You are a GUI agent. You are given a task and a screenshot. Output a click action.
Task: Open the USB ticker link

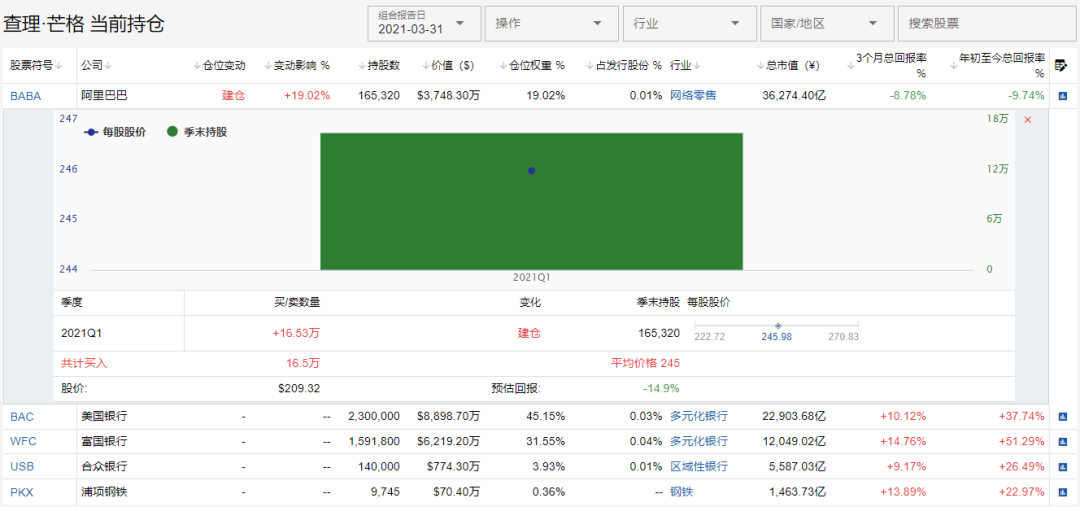click(x=22, y=466)
